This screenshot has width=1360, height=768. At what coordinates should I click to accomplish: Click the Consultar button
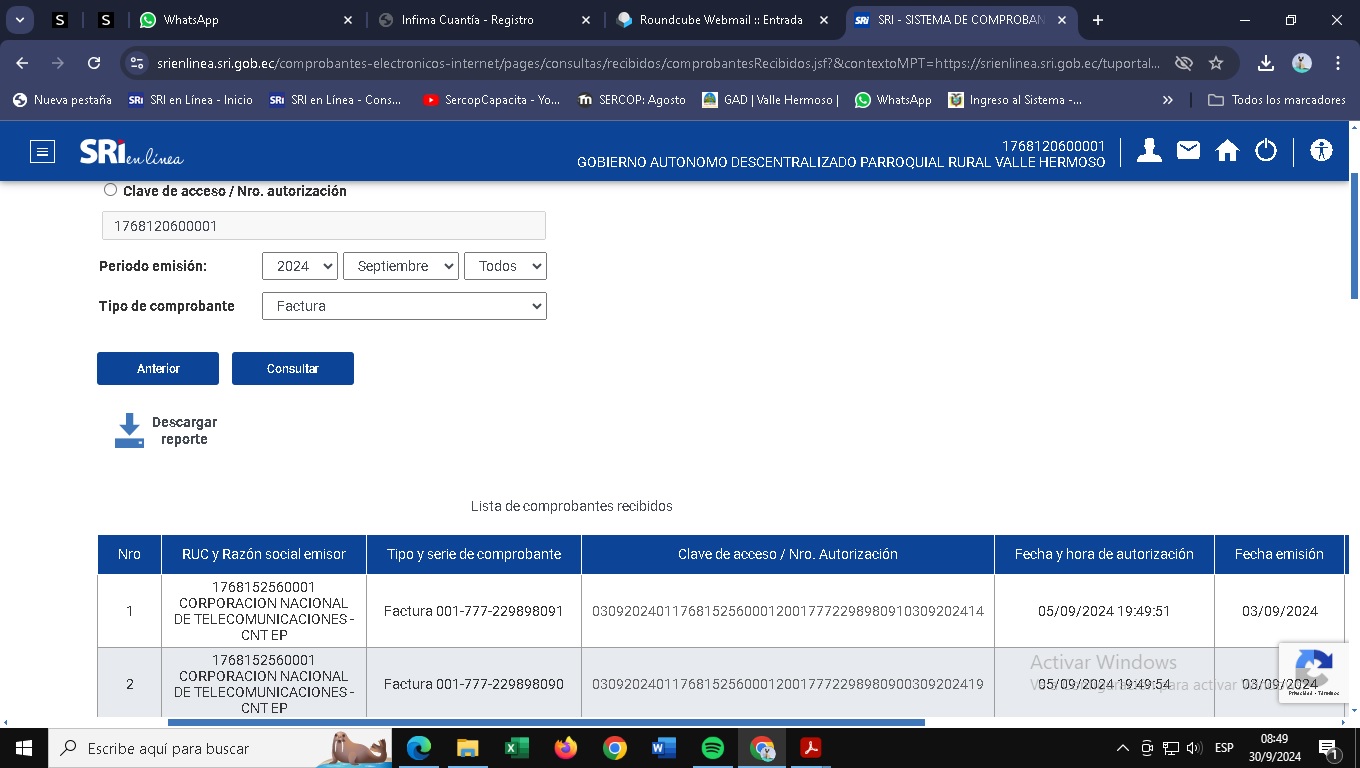292,368
